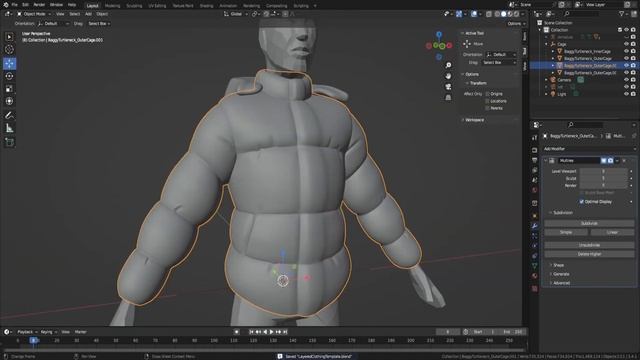640x360 pixels.
Task: Open the timeline Playback menu
Action: [27, 332]
